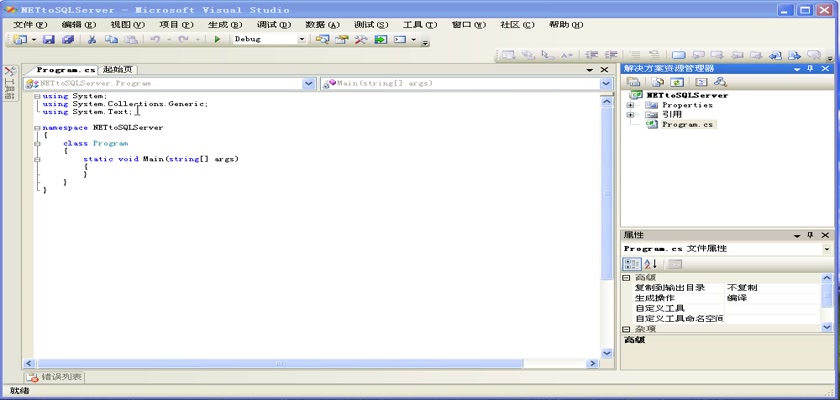Open the 调试(D) menu
Viewport: 840px width, 400px height.
click(274, 25)
